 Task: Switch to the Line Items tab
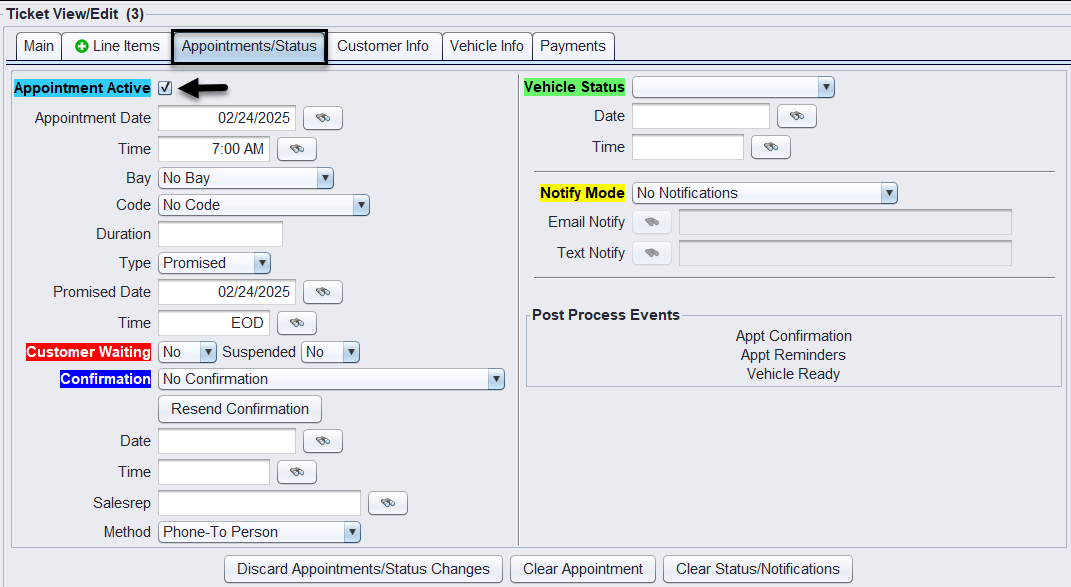point(117,46)
